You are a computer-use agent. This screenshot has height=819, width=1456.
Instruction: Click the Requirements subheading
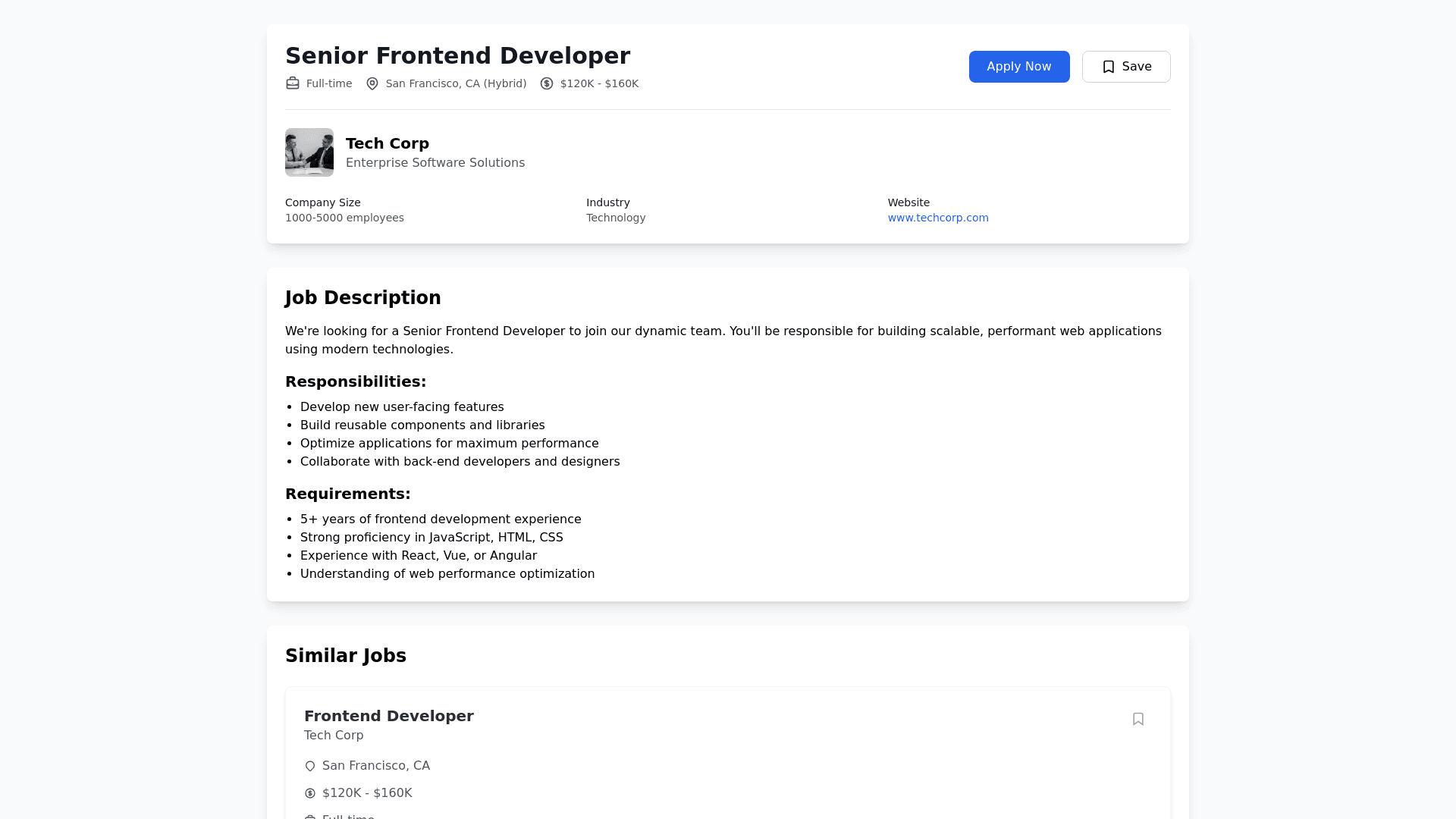pyautogui.click(x=347, y=494)
